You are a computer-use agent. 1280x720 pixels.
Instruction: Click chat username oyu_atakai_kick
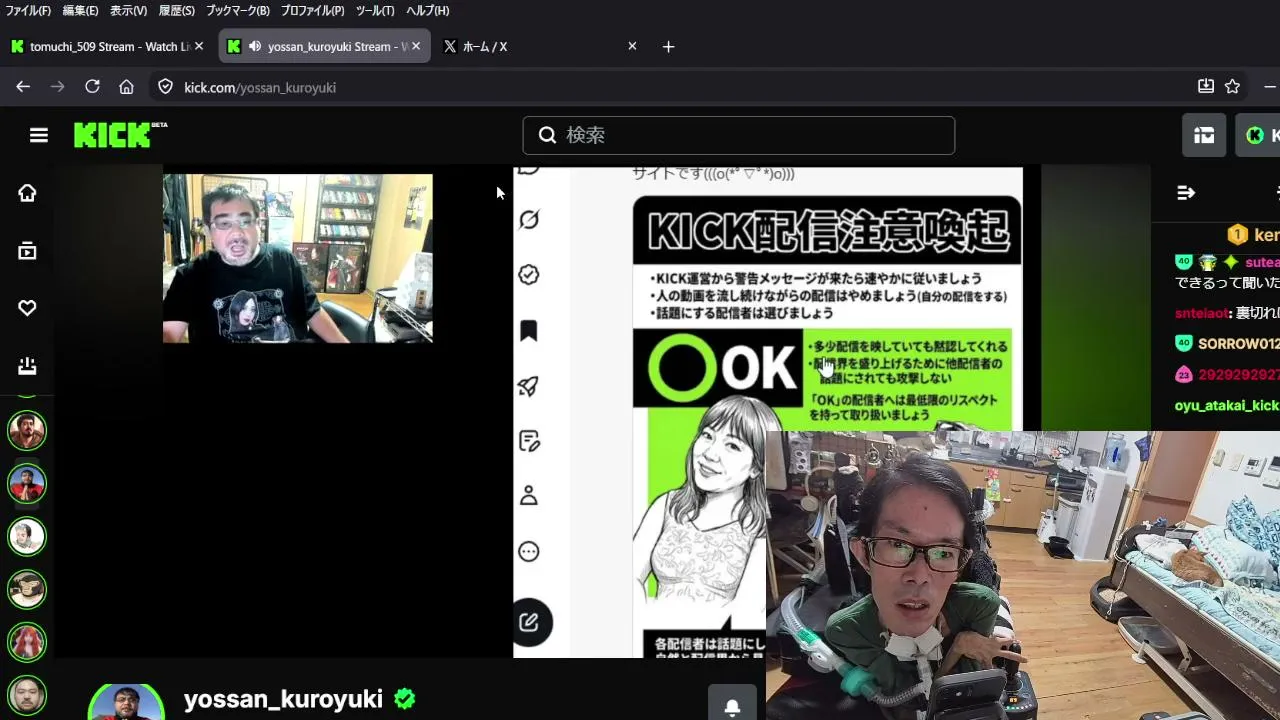point(1227,405)
